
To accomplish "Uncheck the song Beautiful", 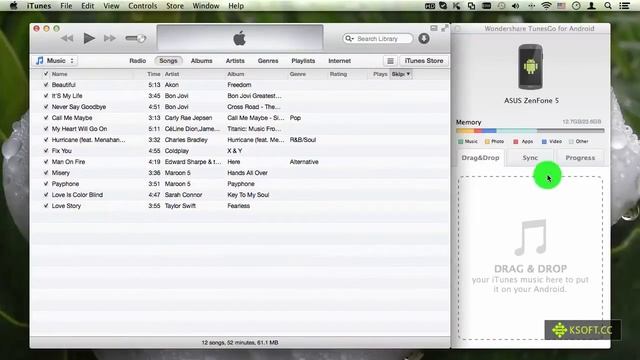I will (x=46, y=84).
